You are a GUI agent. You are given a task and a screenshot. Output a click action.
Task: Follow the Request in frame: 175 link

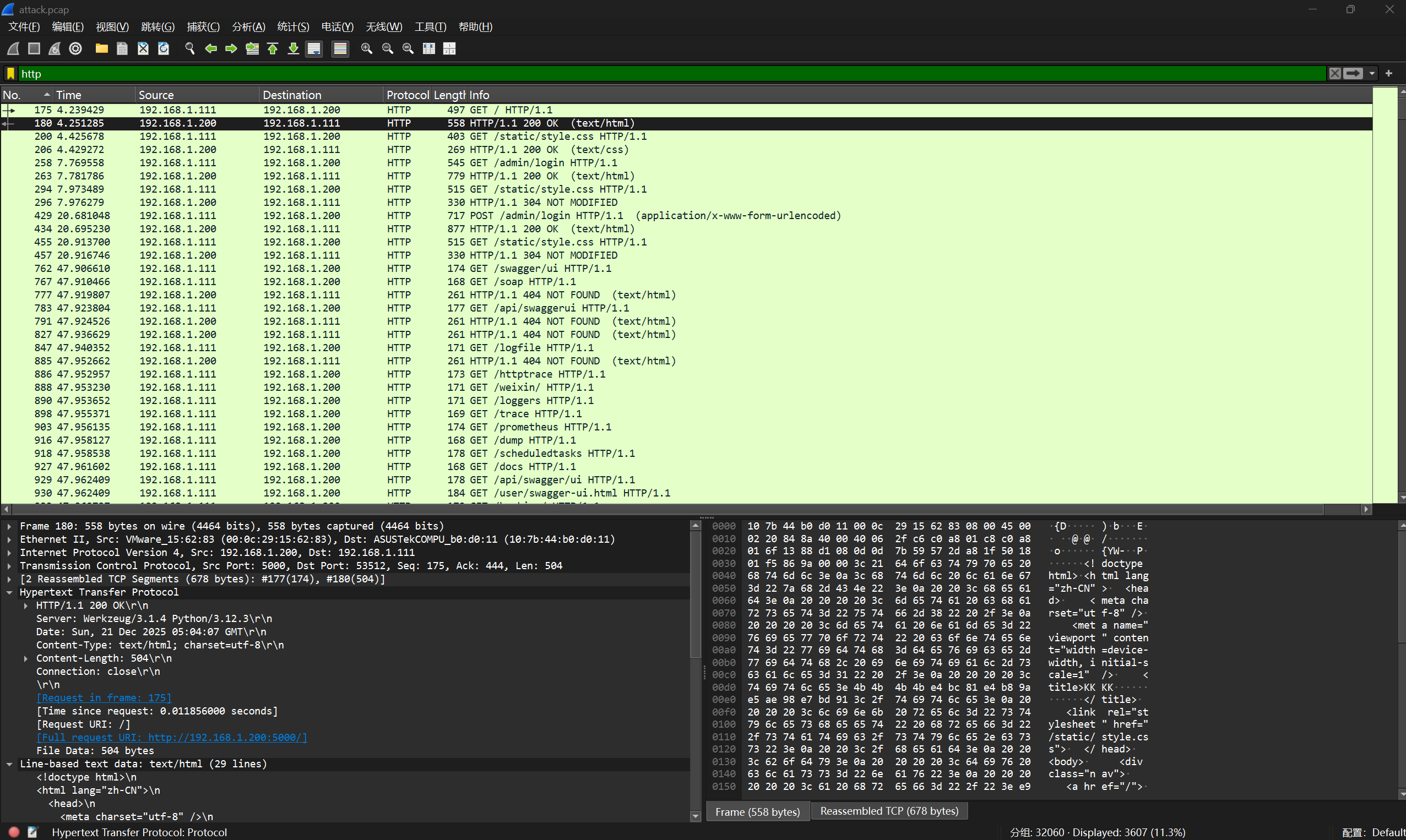point(104,698)
